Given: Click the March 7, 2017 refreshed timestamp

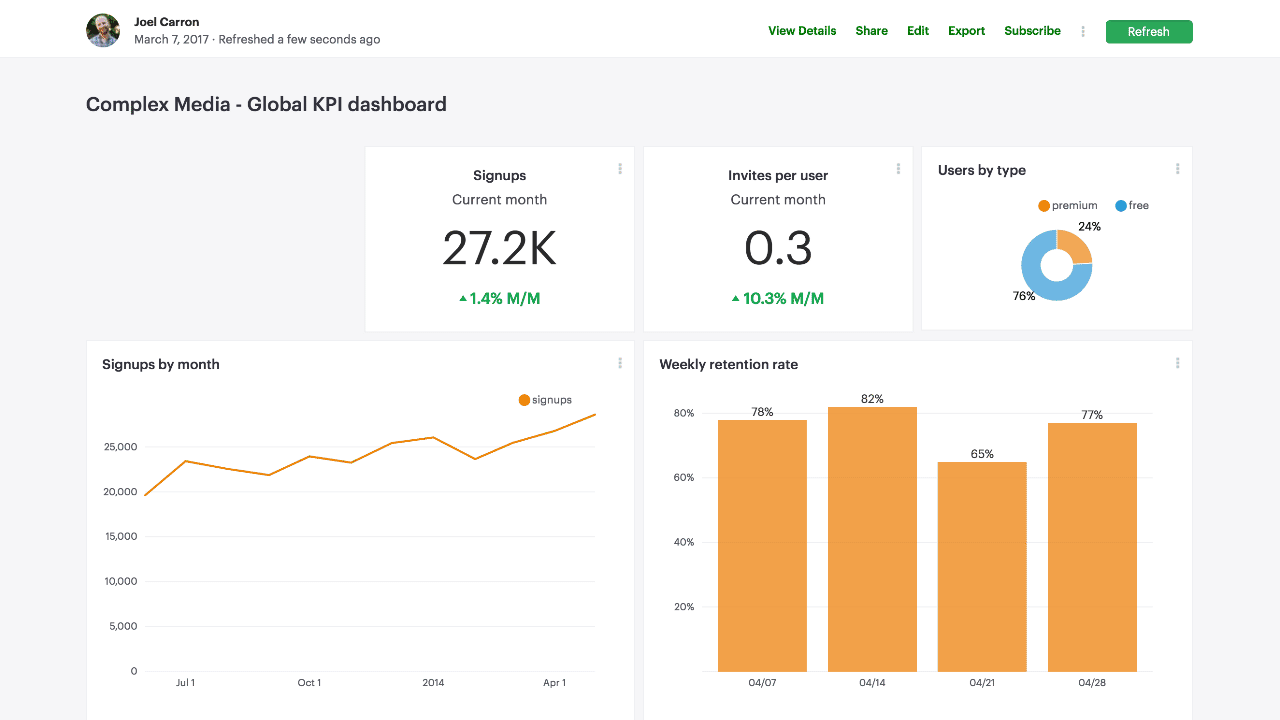Looking at the screenshot, I should (257, 40).
